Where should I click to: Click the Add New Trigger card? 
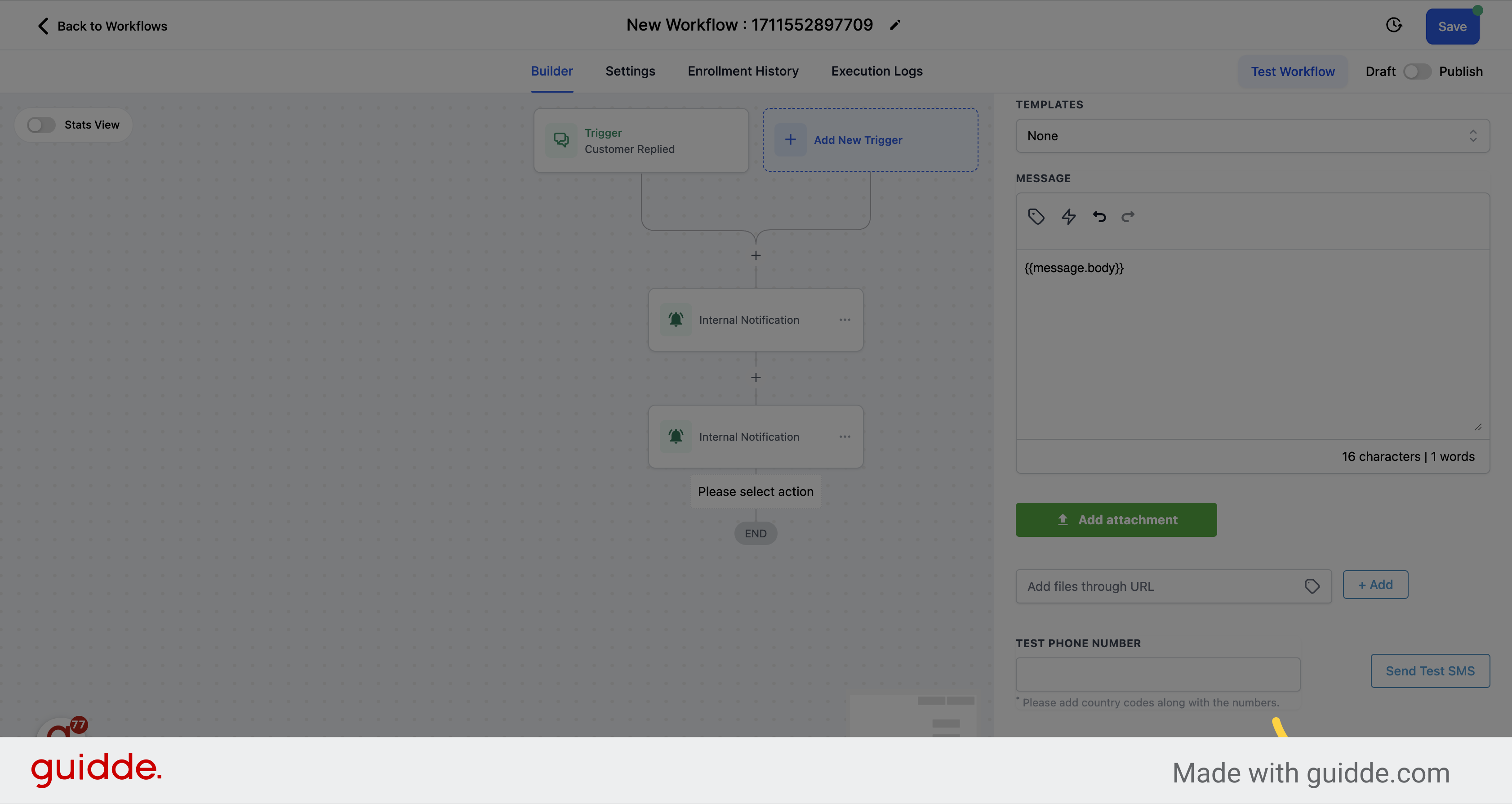tap(870, 140)
